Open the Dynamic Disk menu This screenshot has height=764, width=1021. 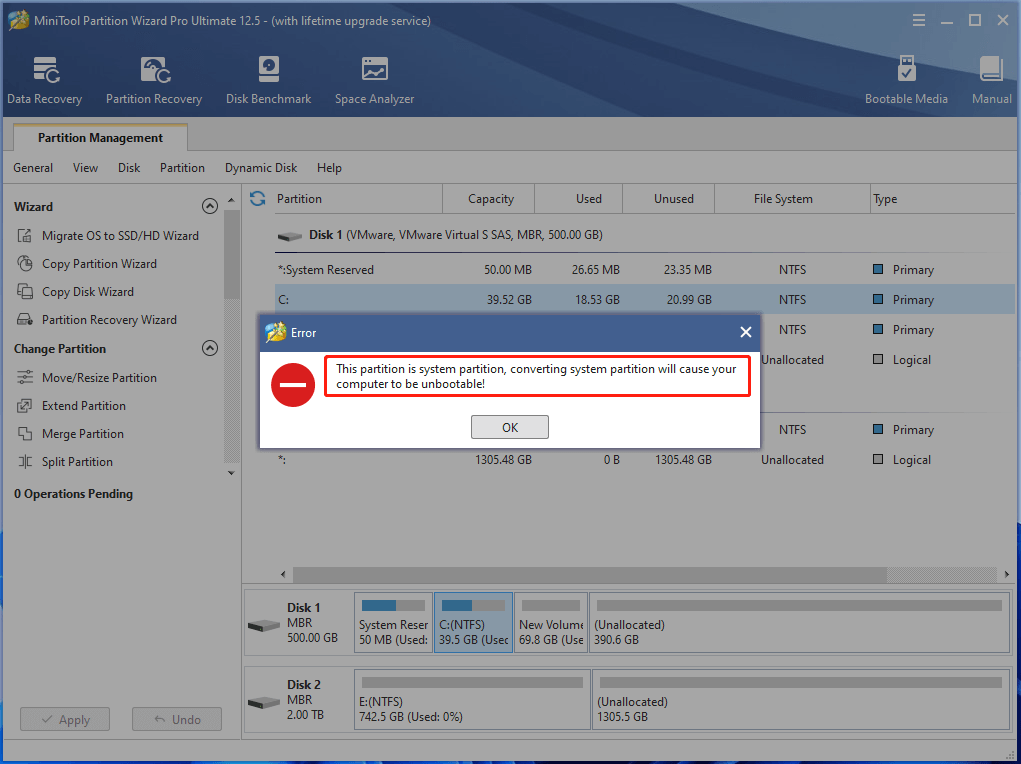coord(261,168)
